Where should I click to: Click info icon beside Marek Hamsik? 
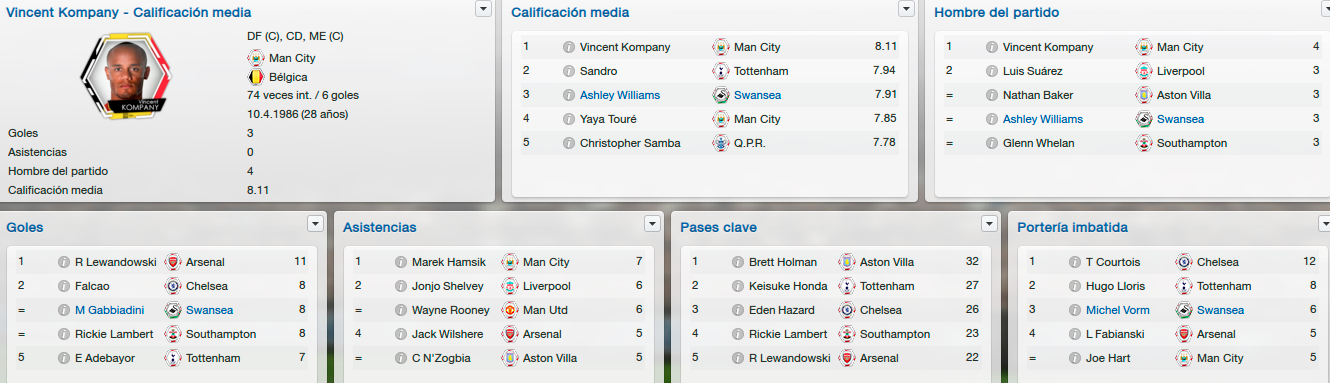(400, 262)
